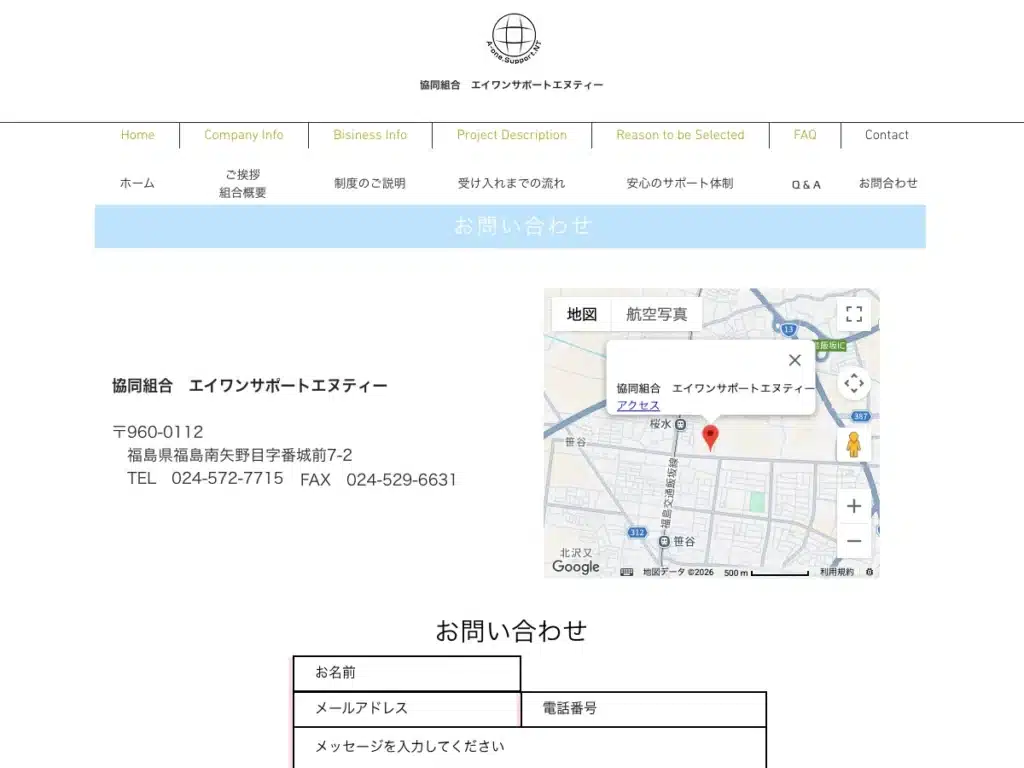1024x768 pixels.
Task: Open the Google logo link on map
Action: click(x=575, y=567)
